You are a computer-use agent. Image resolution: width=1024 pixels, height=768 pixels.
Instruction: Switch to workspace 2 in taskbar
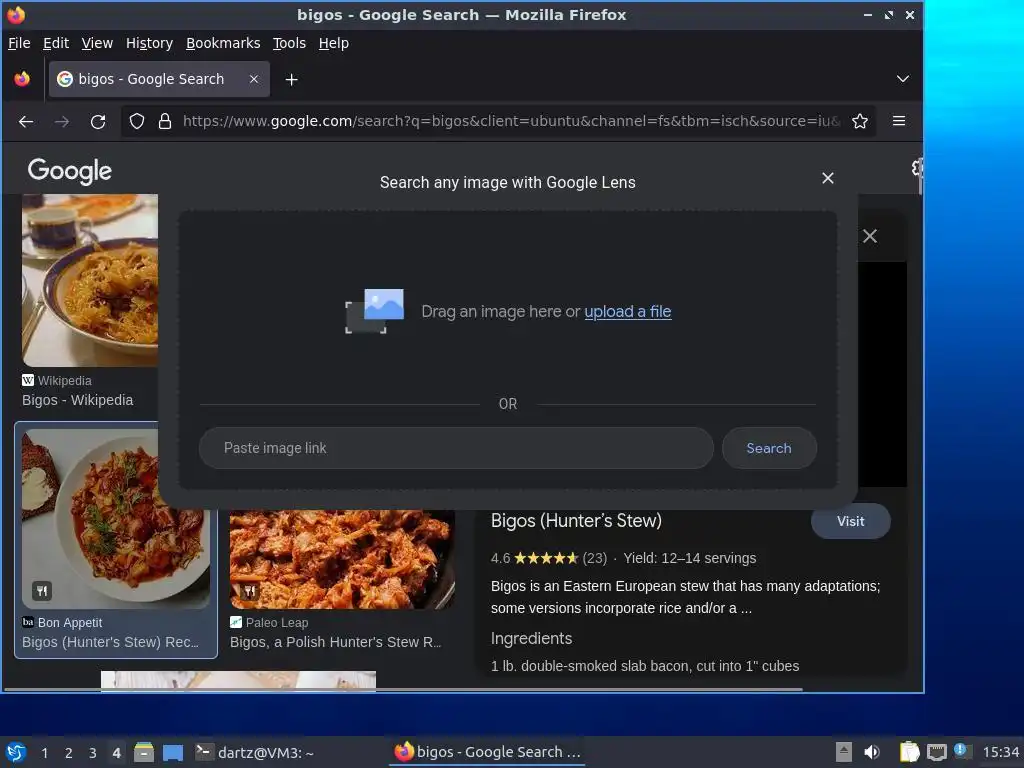click(x=69, y=753)
